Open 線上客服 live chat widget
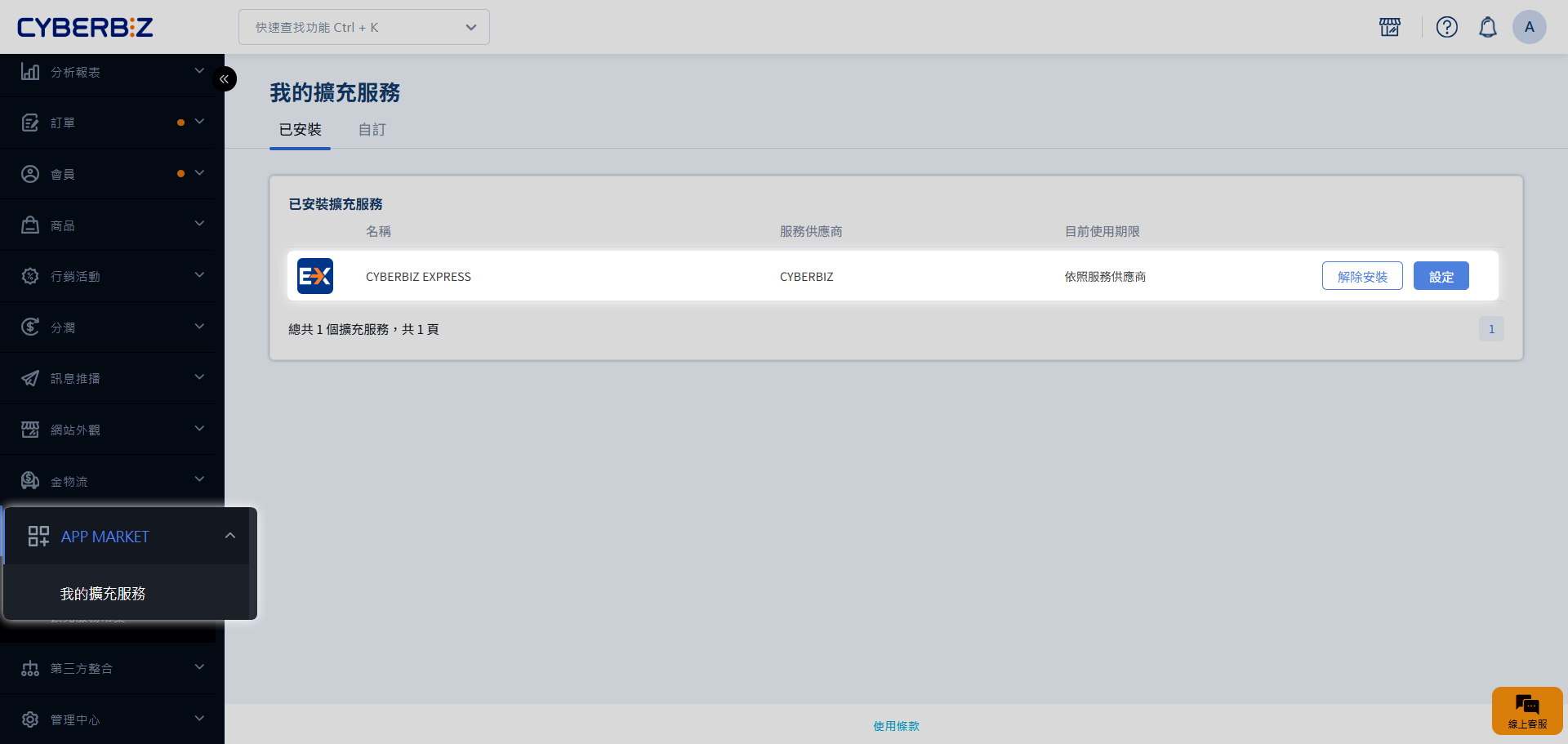Viewport: 1568px width, 744px height. 1526,711
